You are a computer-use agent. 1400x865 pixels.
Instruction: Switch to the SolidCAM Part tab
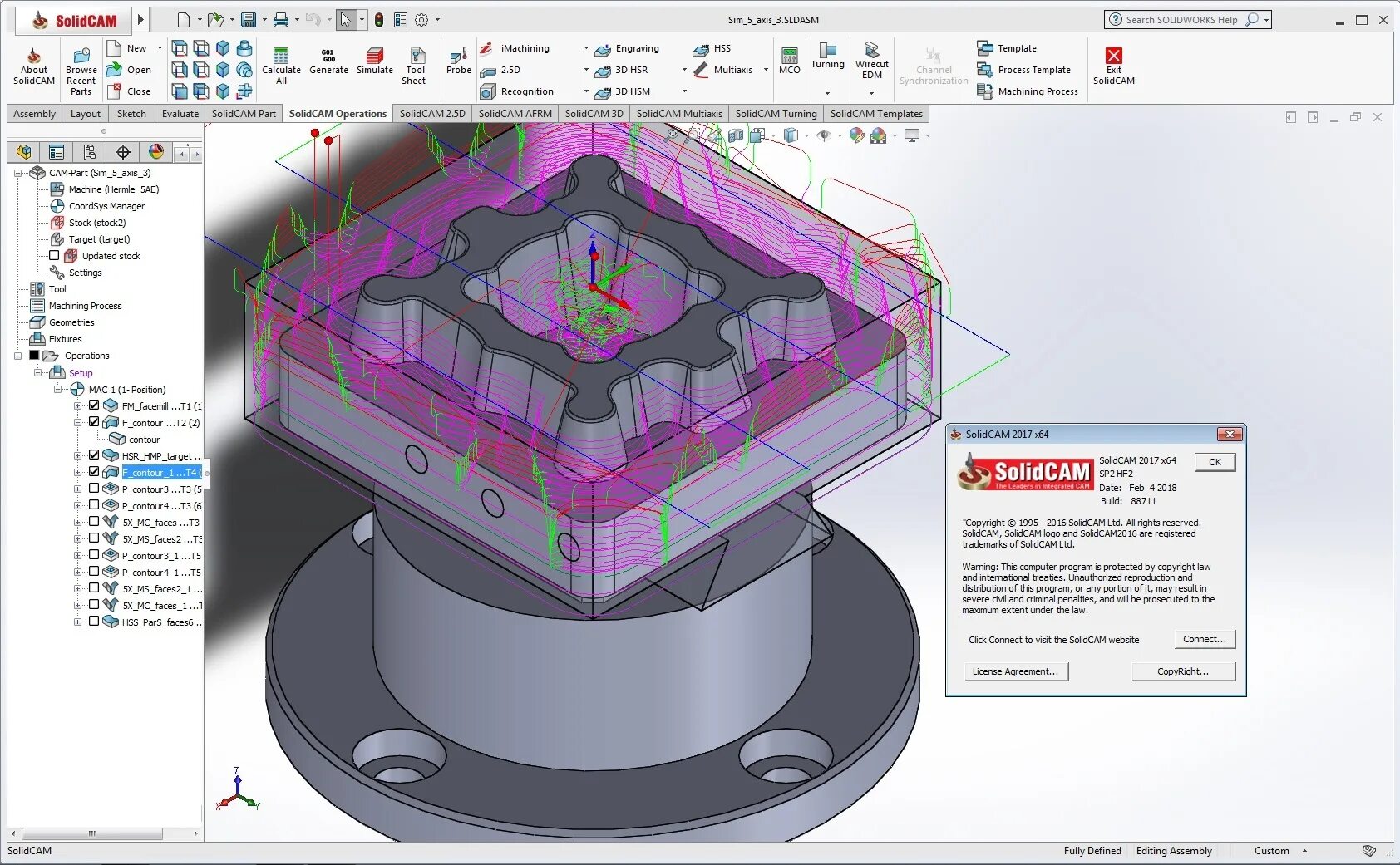[244, 114]
